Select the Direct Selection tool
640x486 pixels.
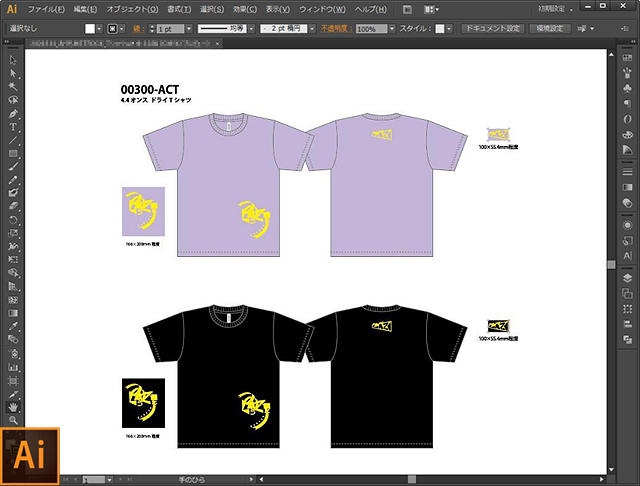(13, 73)
